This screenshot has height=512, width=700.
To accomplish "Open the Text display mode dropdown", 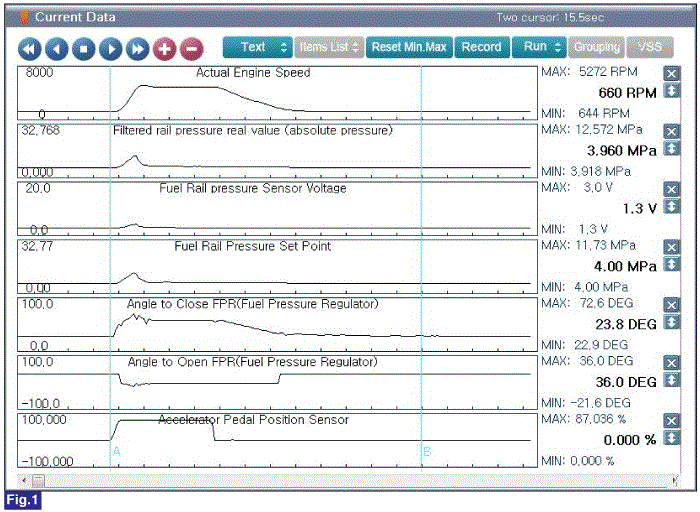I will click(258, 47).
